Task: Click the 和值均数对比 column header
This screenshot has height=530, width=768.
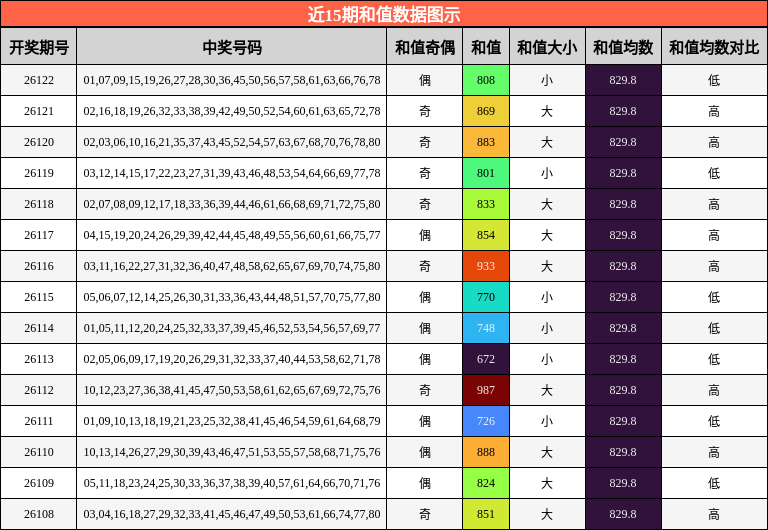Action: coord(714,47)
